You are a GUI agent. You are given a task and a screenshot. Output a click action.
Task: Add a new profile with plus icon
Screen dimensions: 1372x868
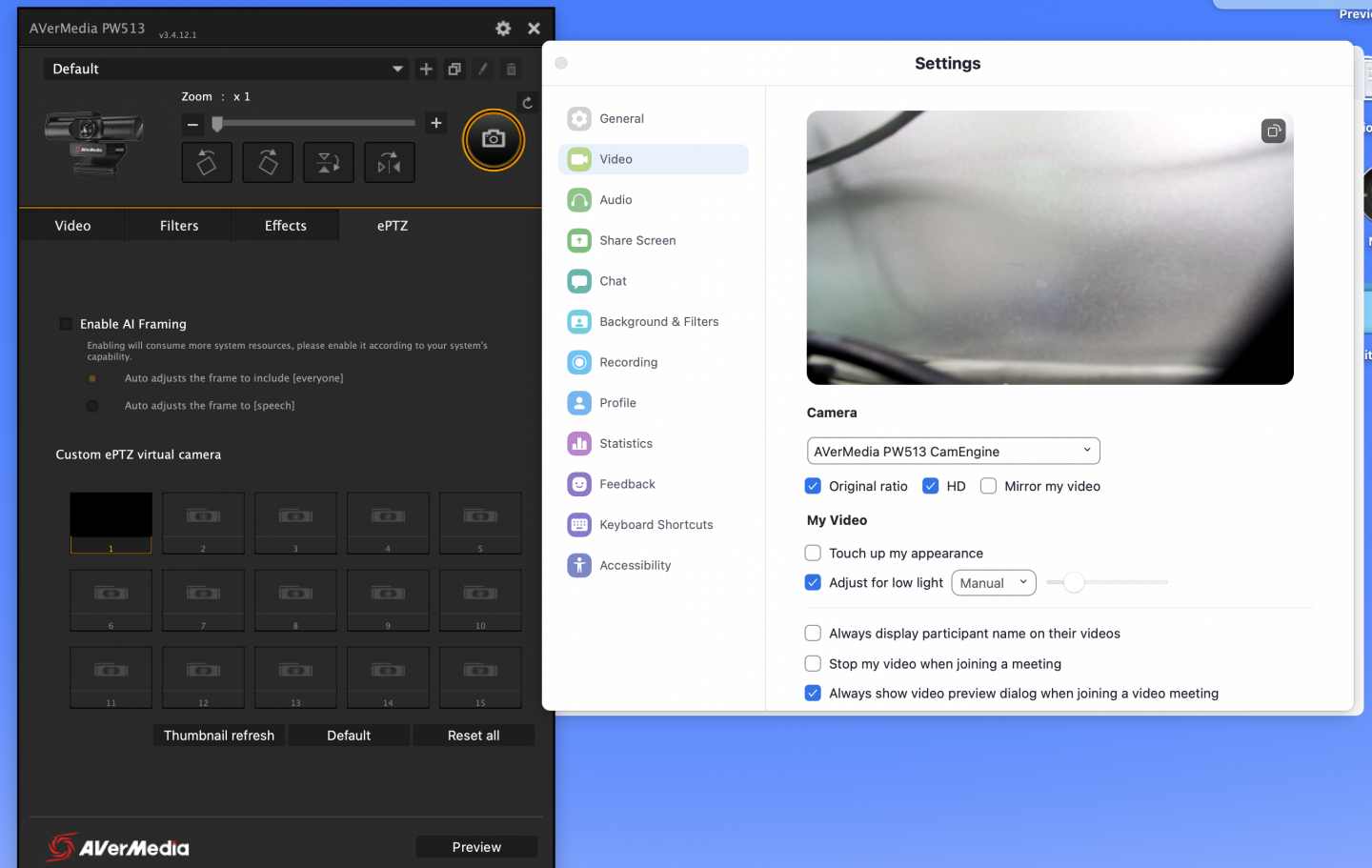[x=426, y=69]
